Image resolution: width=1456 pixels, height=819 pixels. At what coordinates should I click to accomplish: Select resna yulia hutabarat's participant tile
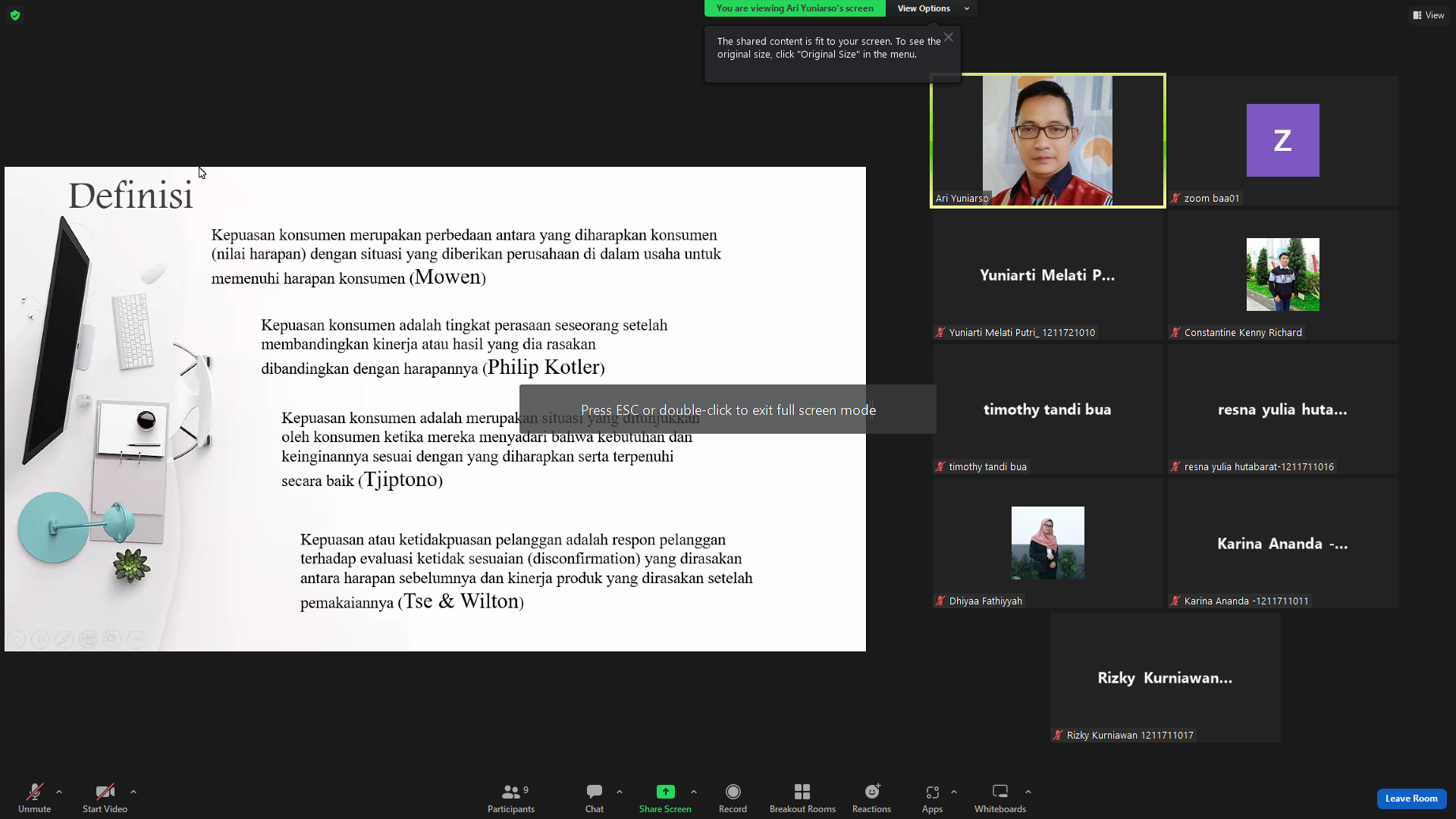pyautogui.click(x=1283, y=409)
